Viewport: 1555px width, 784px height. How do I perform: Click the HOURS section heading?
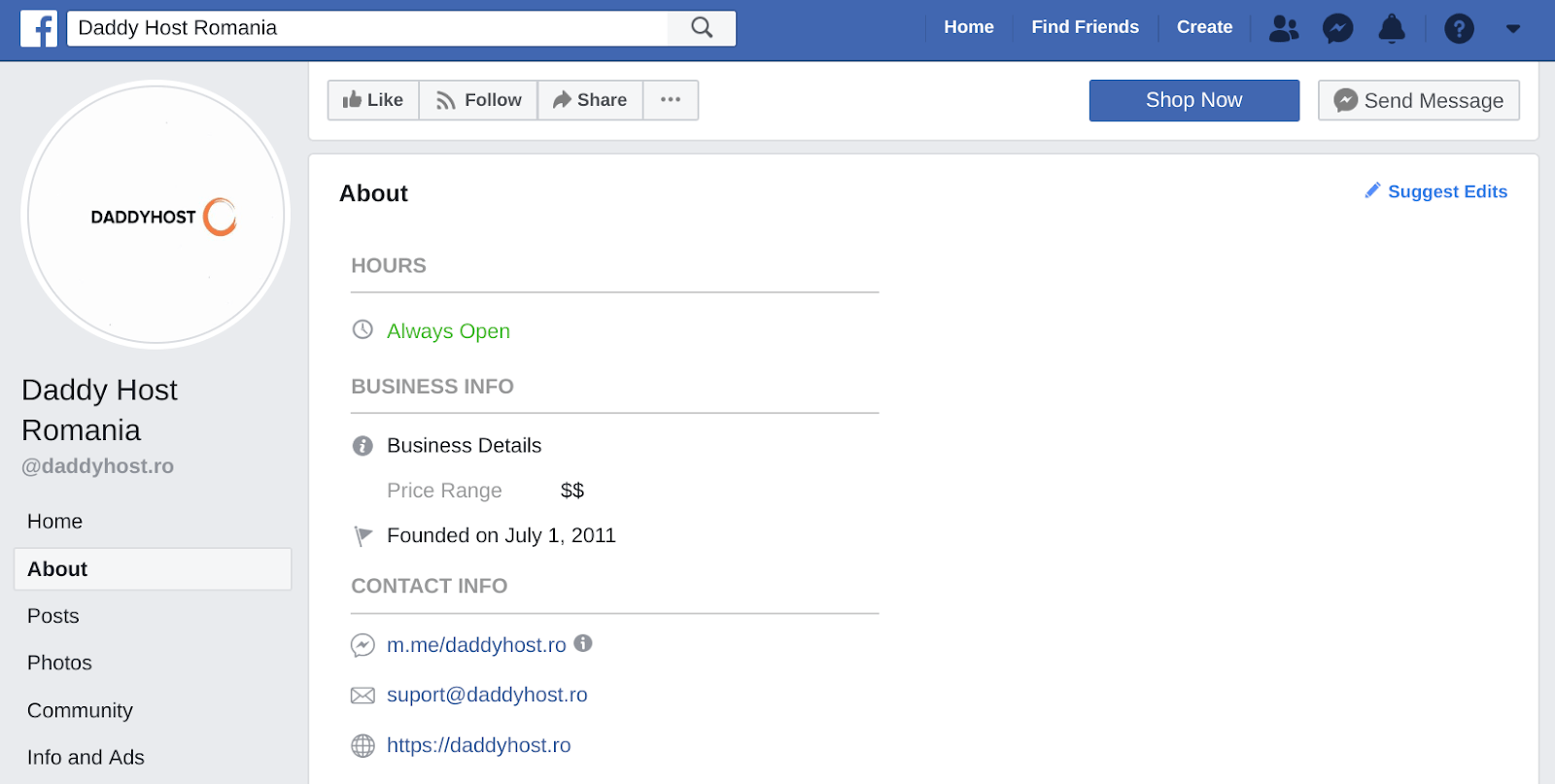[x=389, y=265]
